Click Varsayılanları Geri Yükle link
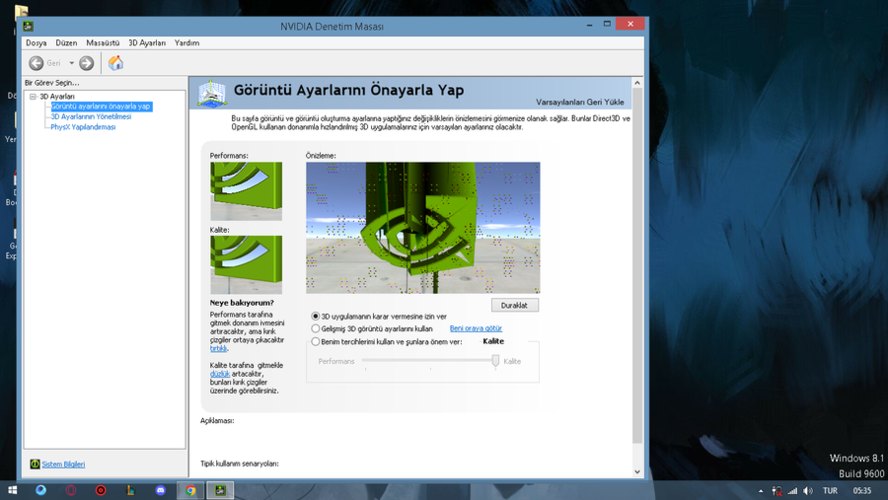 (580, 102)
